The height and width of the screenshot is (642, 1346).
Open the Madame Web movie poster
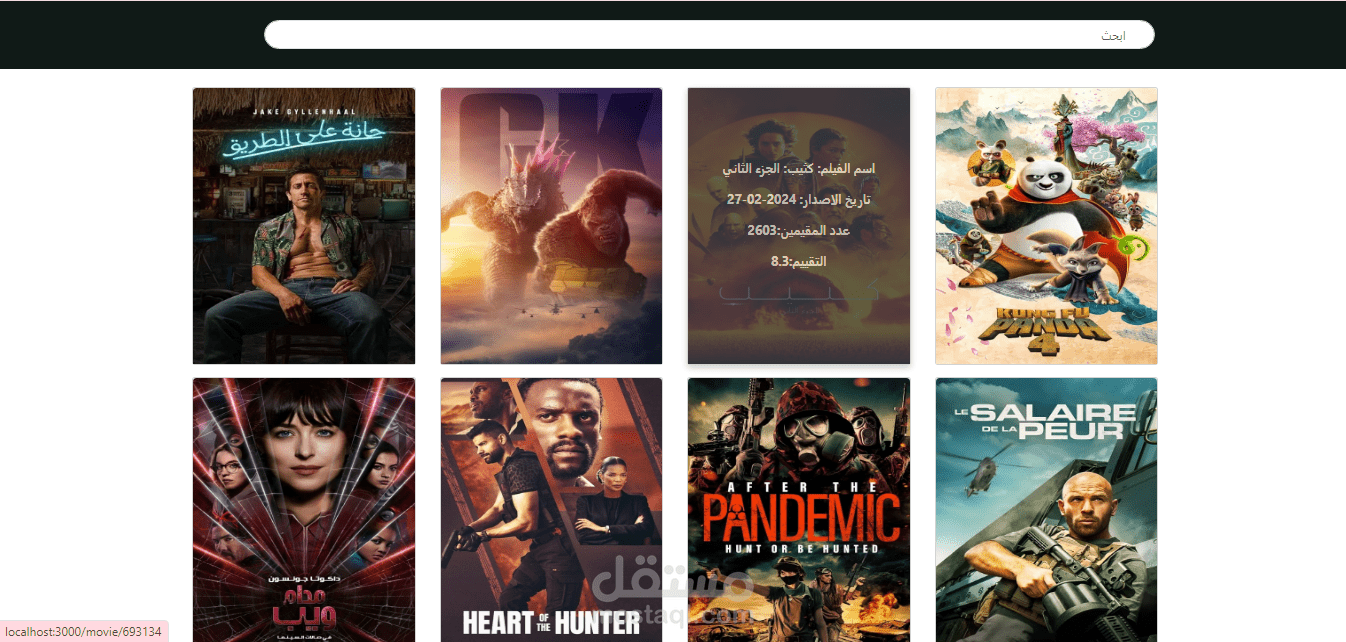pos(304,510)
